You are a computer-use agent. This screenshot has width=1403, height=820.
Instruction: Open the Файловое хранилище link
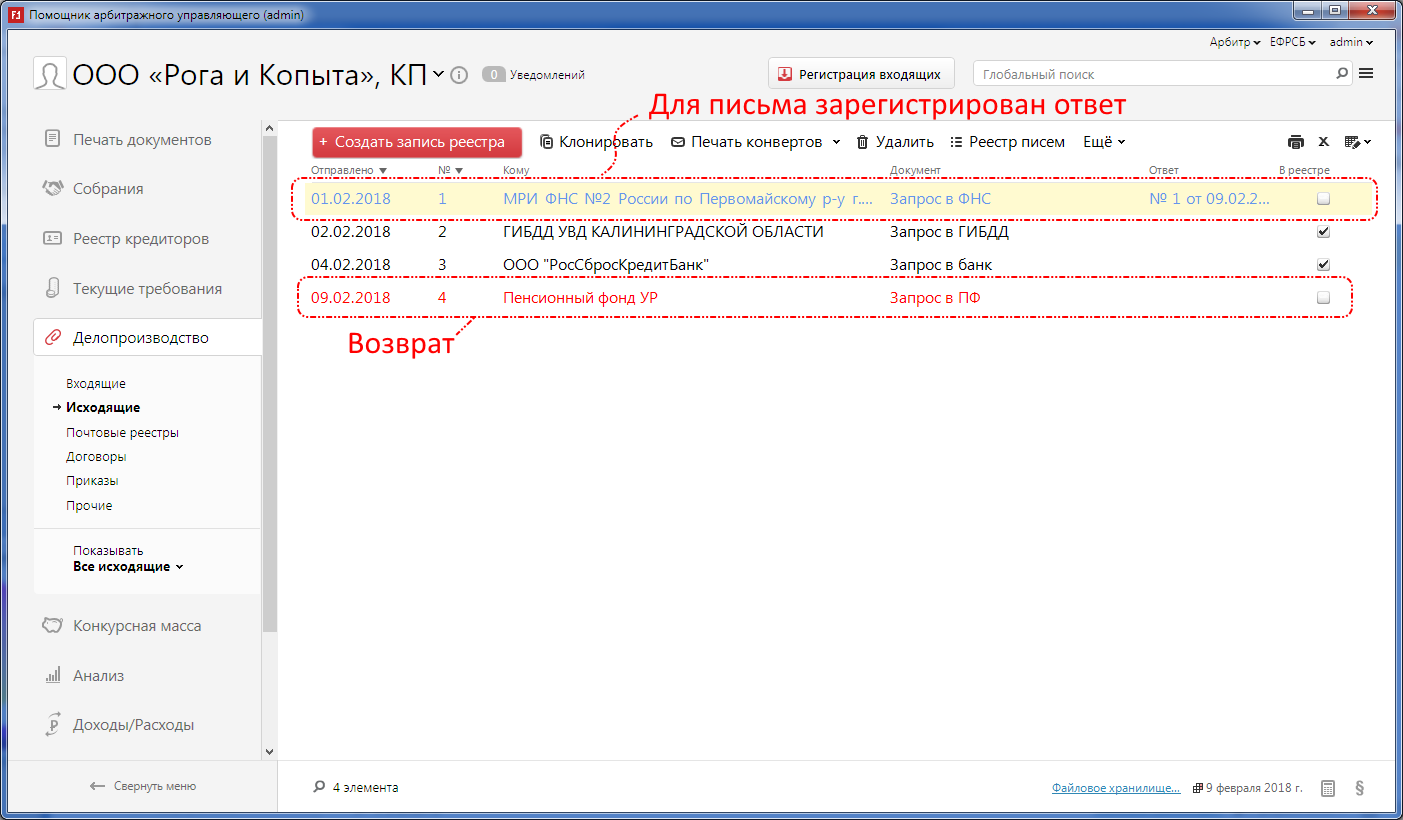[x=1116, y=788]
